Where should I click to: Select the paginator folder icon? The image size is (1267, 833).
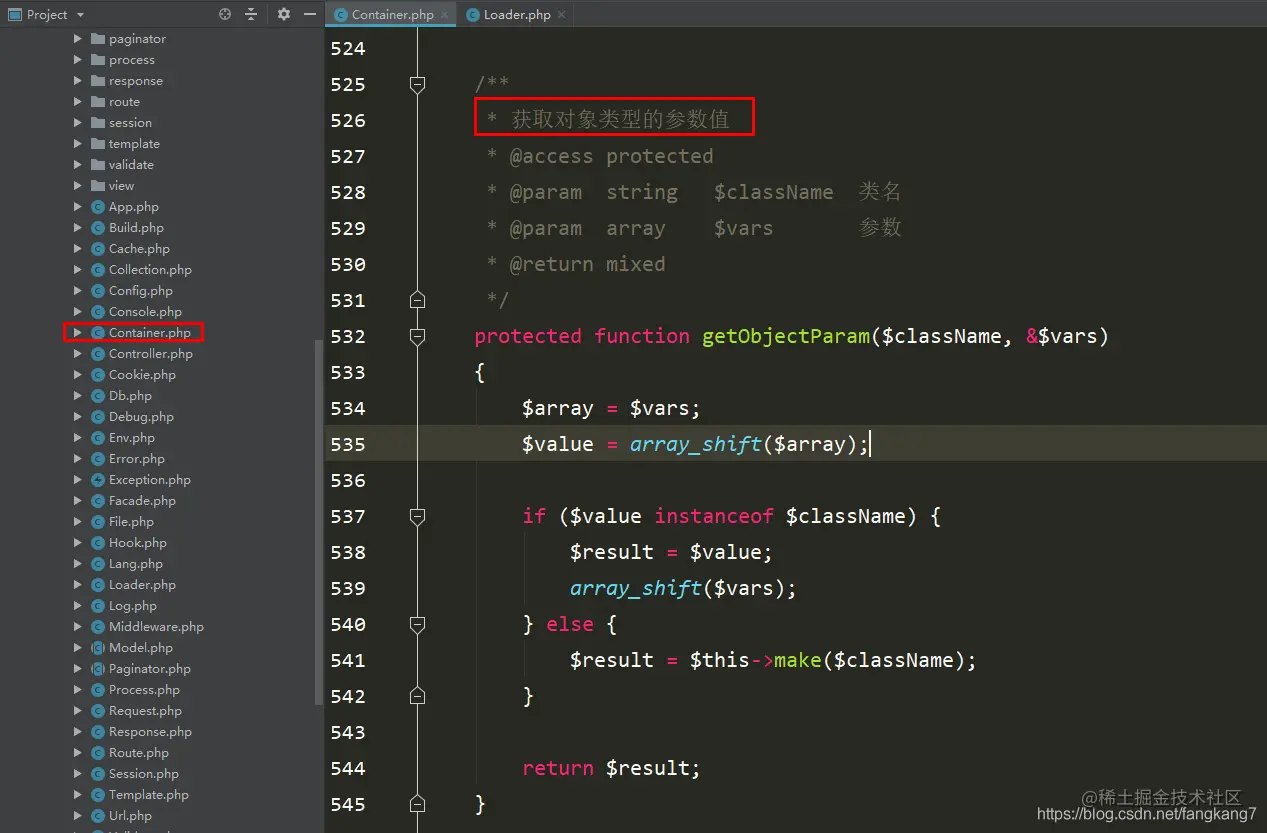(98, 39)
